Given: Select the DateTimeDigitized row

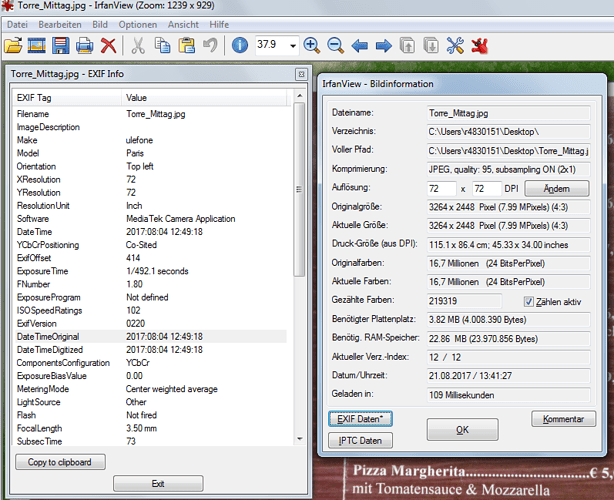Looking at the screenshot, I should pyautogui.click(x=151, y=350).
